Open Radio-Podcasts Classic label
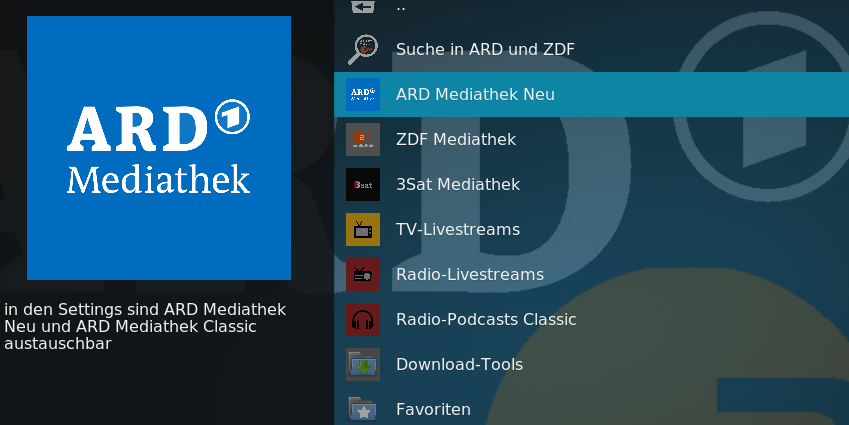The image size is (849, 425). click(486, 319)
